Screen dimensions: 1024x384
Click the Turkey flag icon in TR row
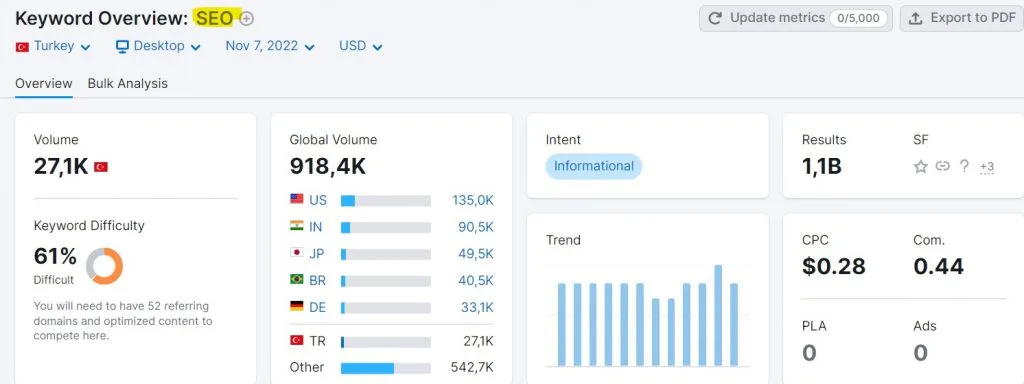pyautogui.click(x=296, y=340)
